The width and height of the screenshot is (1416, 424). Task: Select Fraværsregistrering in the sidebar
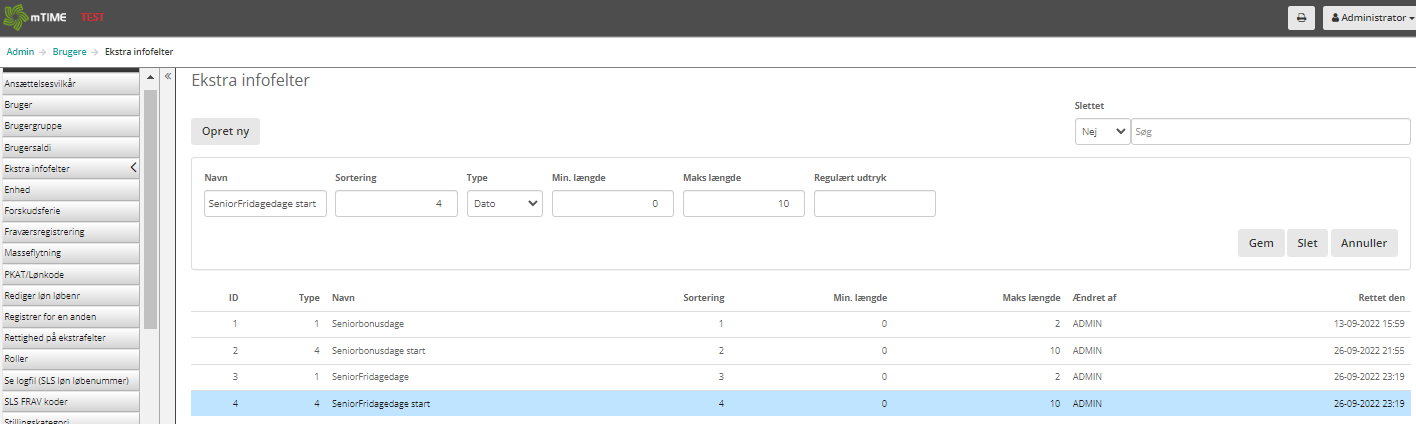pyautogui.click(x=70, y=232)
